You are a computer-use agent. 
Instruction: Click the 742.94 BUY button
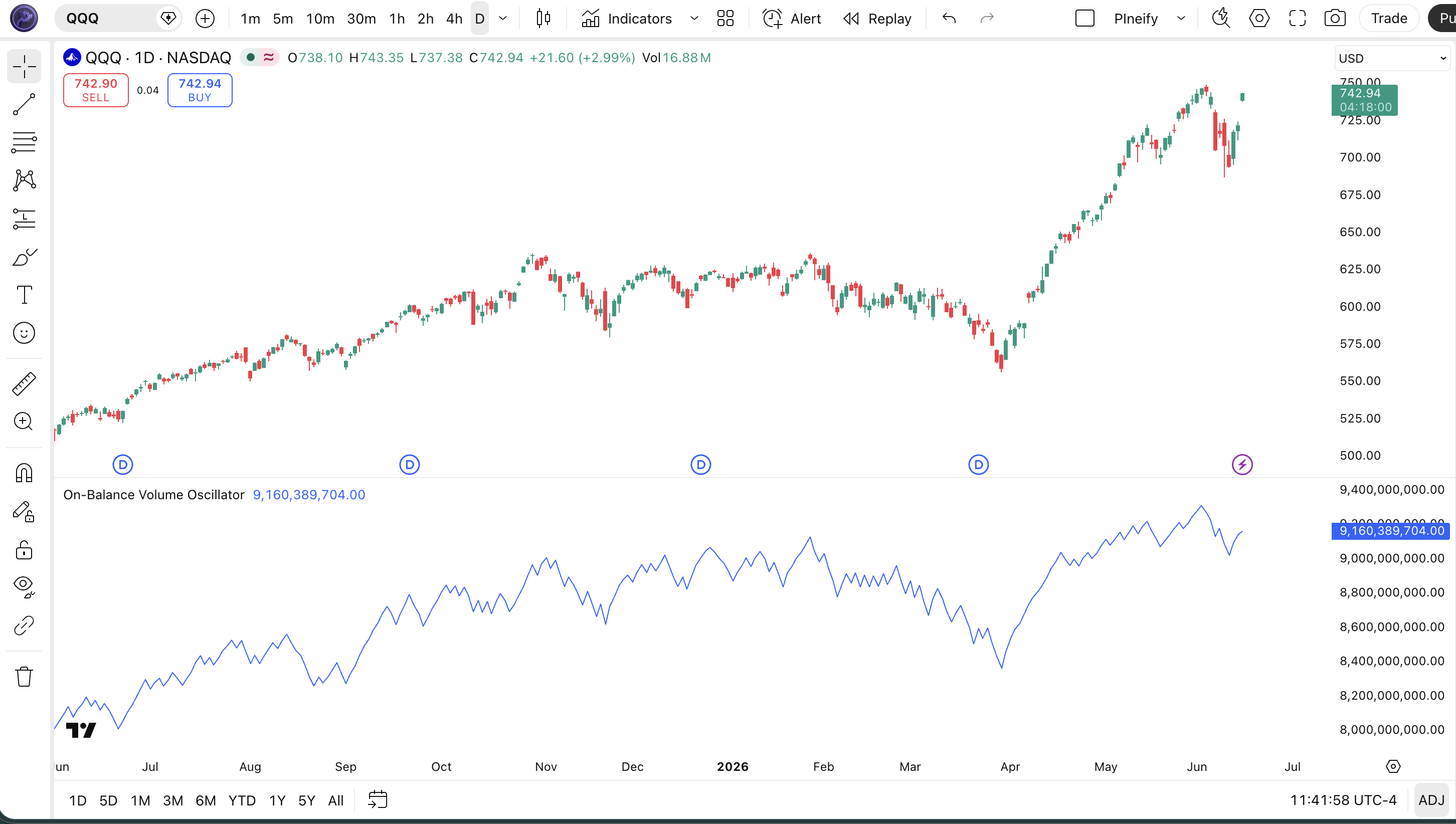pos(200,90)
